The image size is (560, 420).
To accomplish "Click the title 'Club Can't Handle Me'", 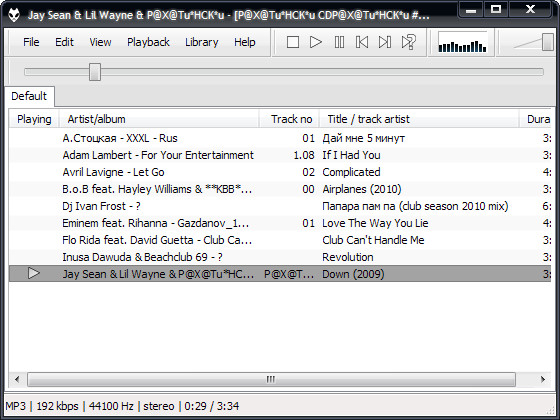I will [373, 240].
